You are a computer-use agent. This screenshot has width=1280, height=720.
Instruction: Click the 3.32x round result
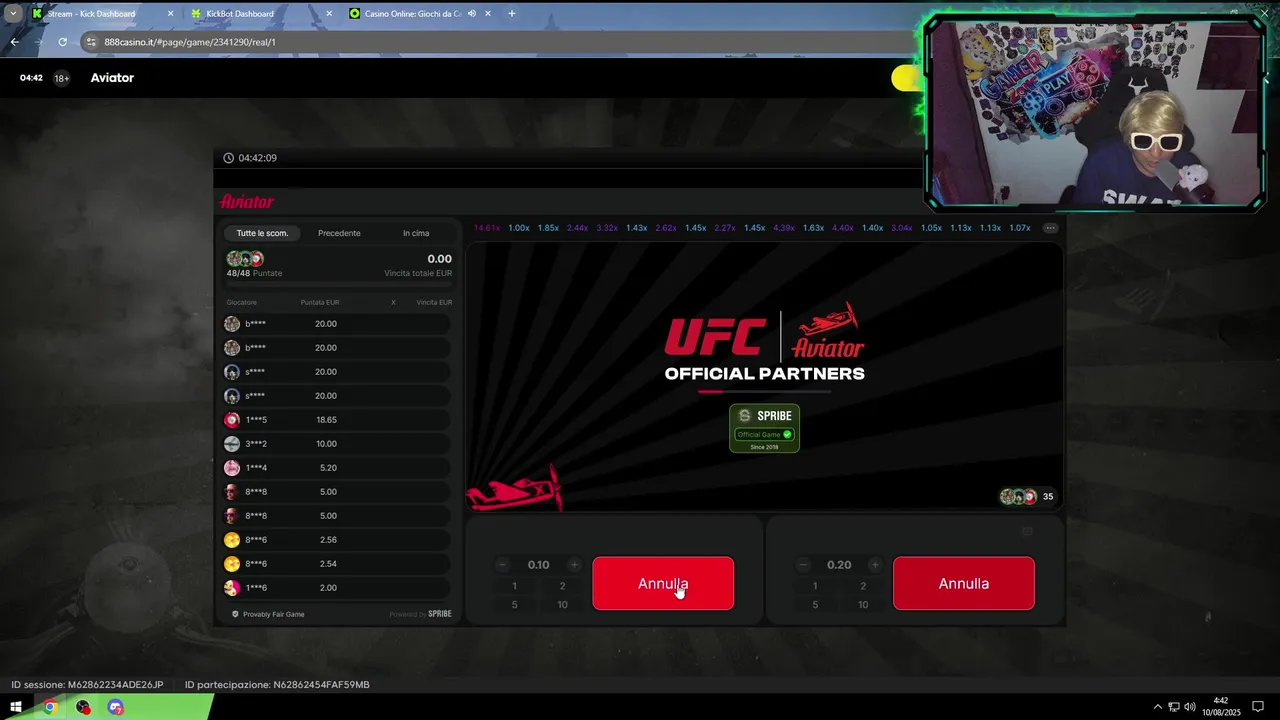(x=607, y=228)
